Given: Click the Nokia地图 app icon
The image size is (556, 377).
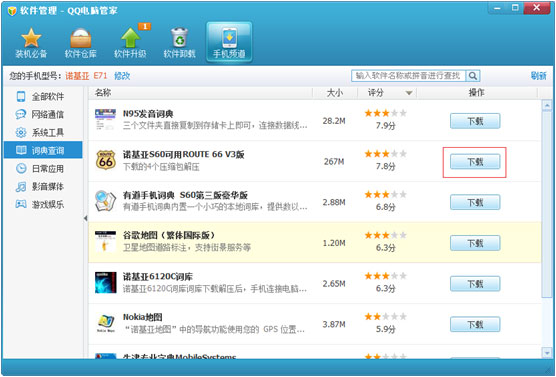Looking at the screenshot, I should 105,323.
